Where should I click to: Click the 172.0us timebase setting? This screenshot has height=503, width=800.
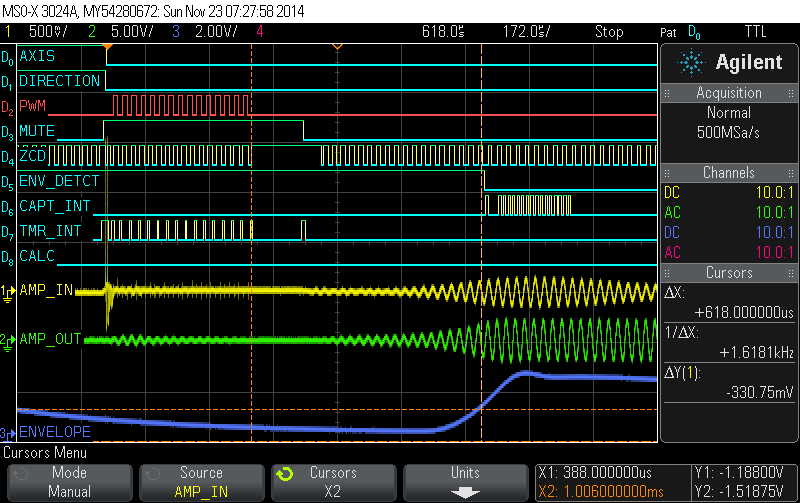526,32
